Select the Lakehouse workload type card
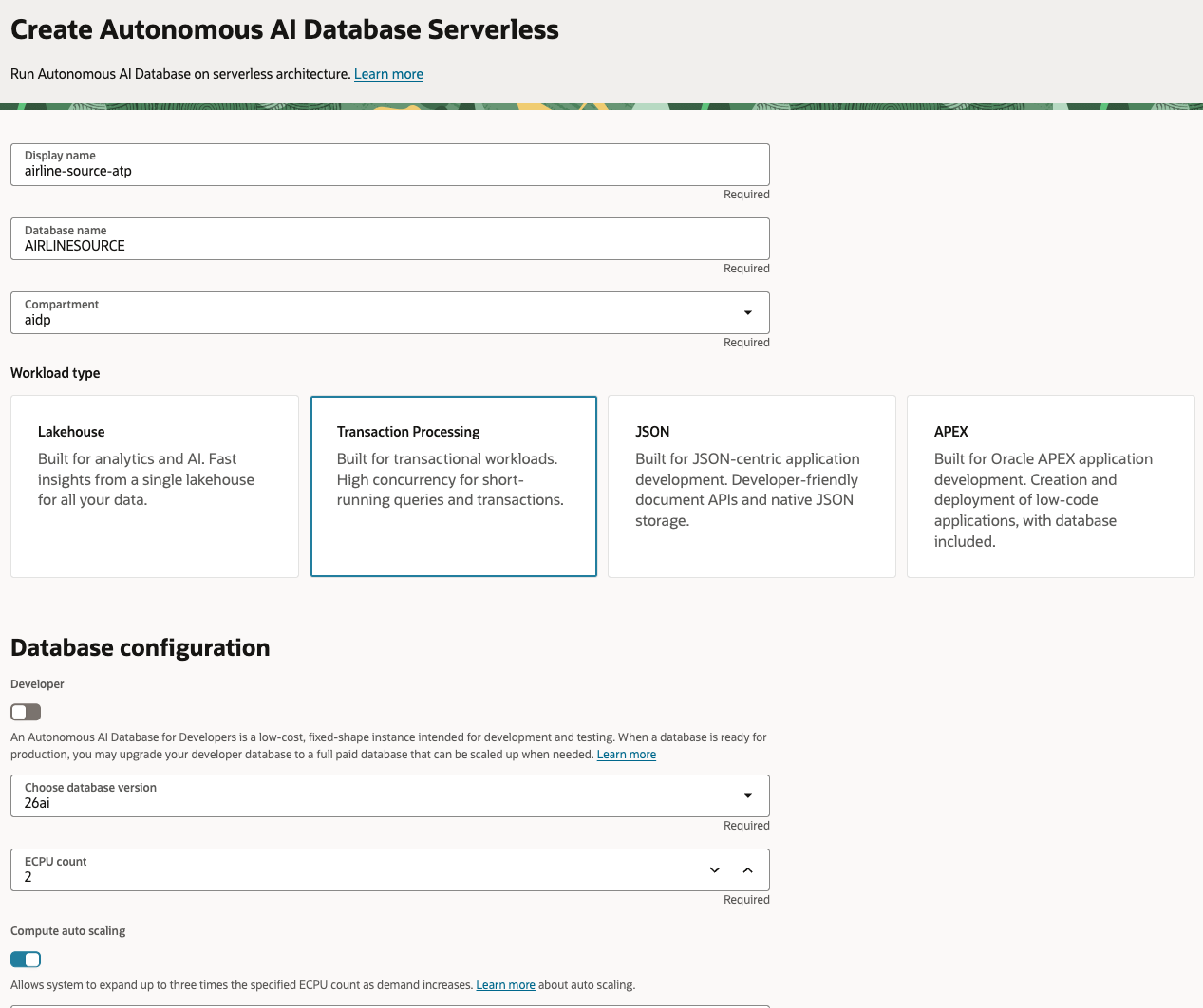 coord(155,486)
